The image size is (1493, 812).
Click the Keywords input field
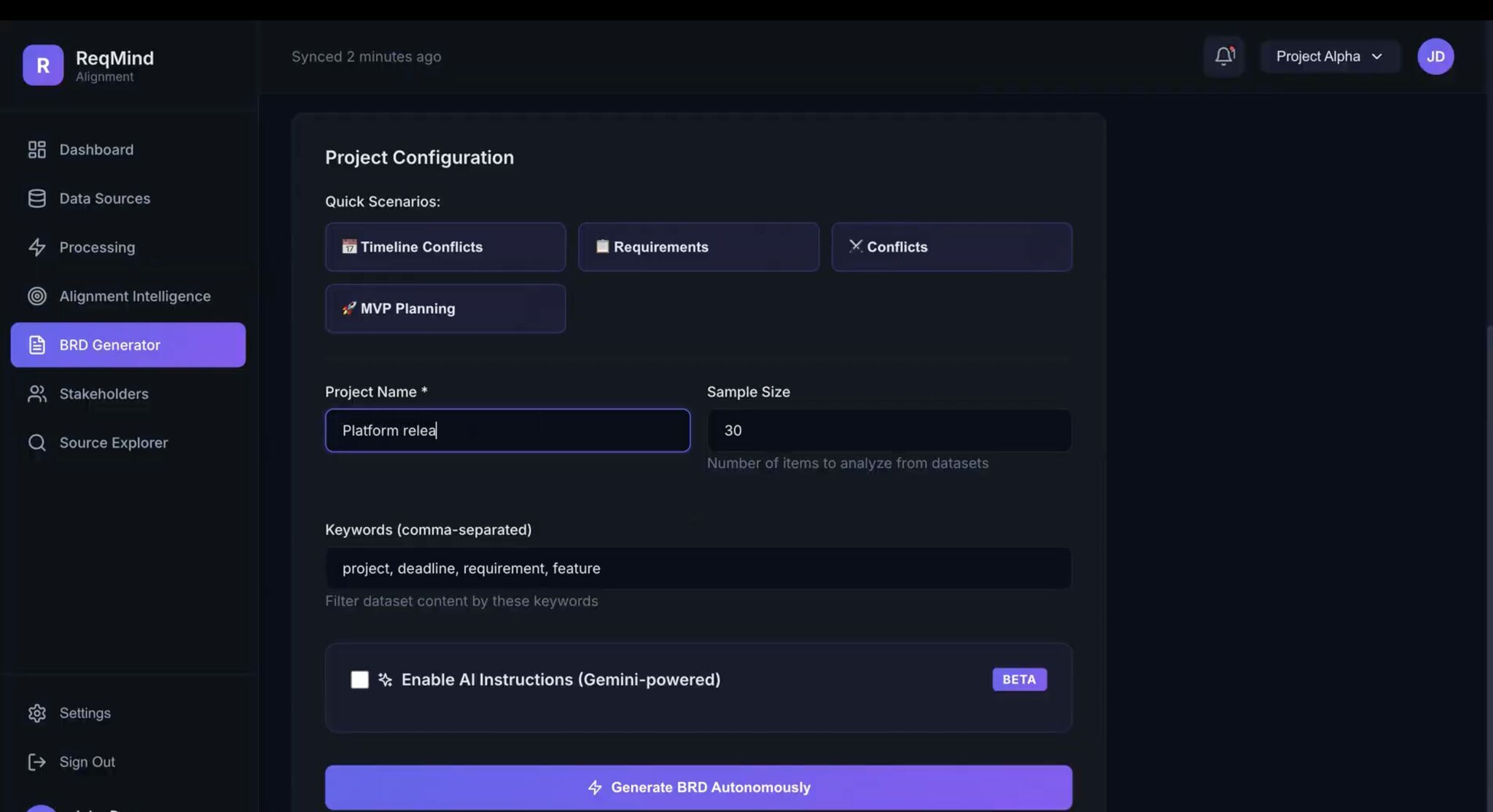tap(698, 568)
